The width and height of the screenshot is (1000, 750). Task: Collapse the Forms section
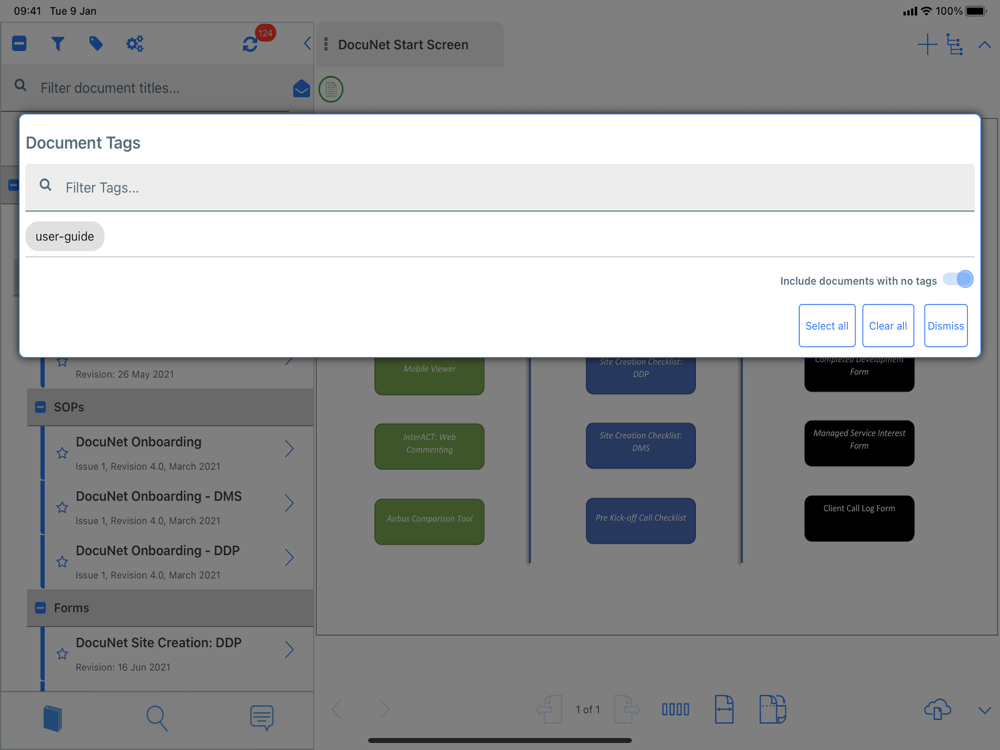coord(40,608)
